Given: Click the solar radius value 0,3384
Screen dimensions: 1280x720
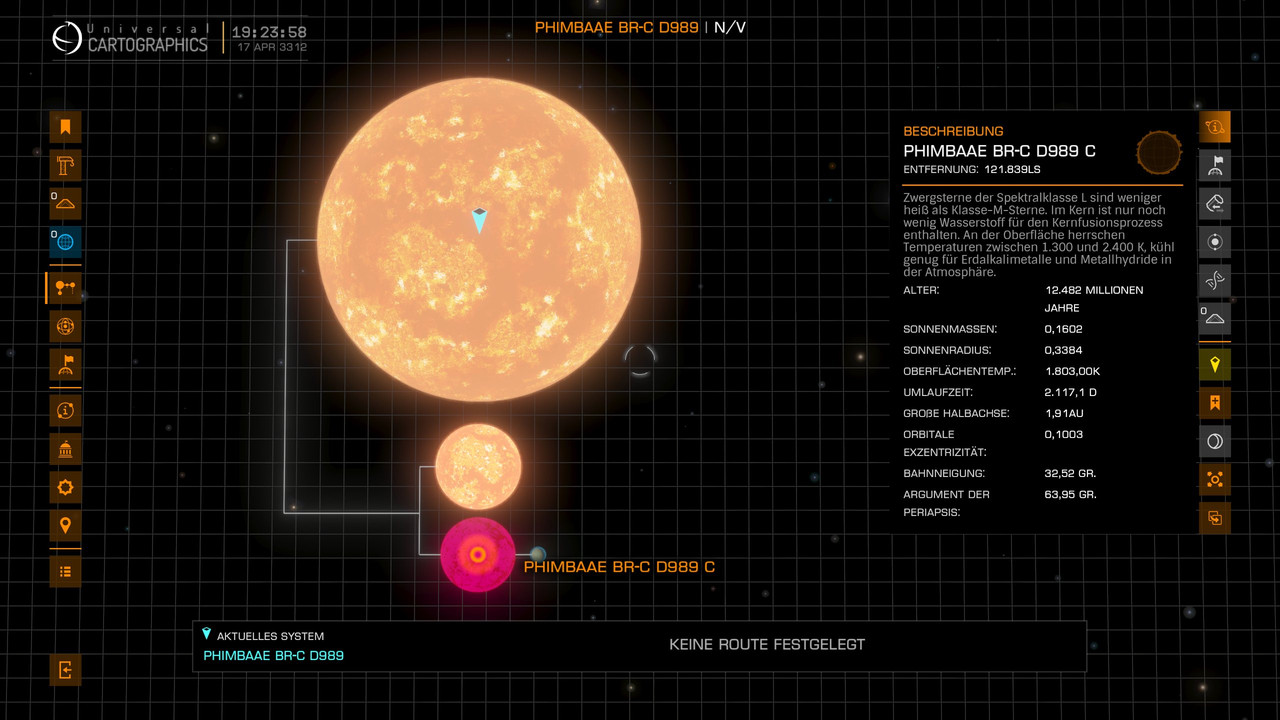Looking at the screenshot, I should [x=1064, y=350].
